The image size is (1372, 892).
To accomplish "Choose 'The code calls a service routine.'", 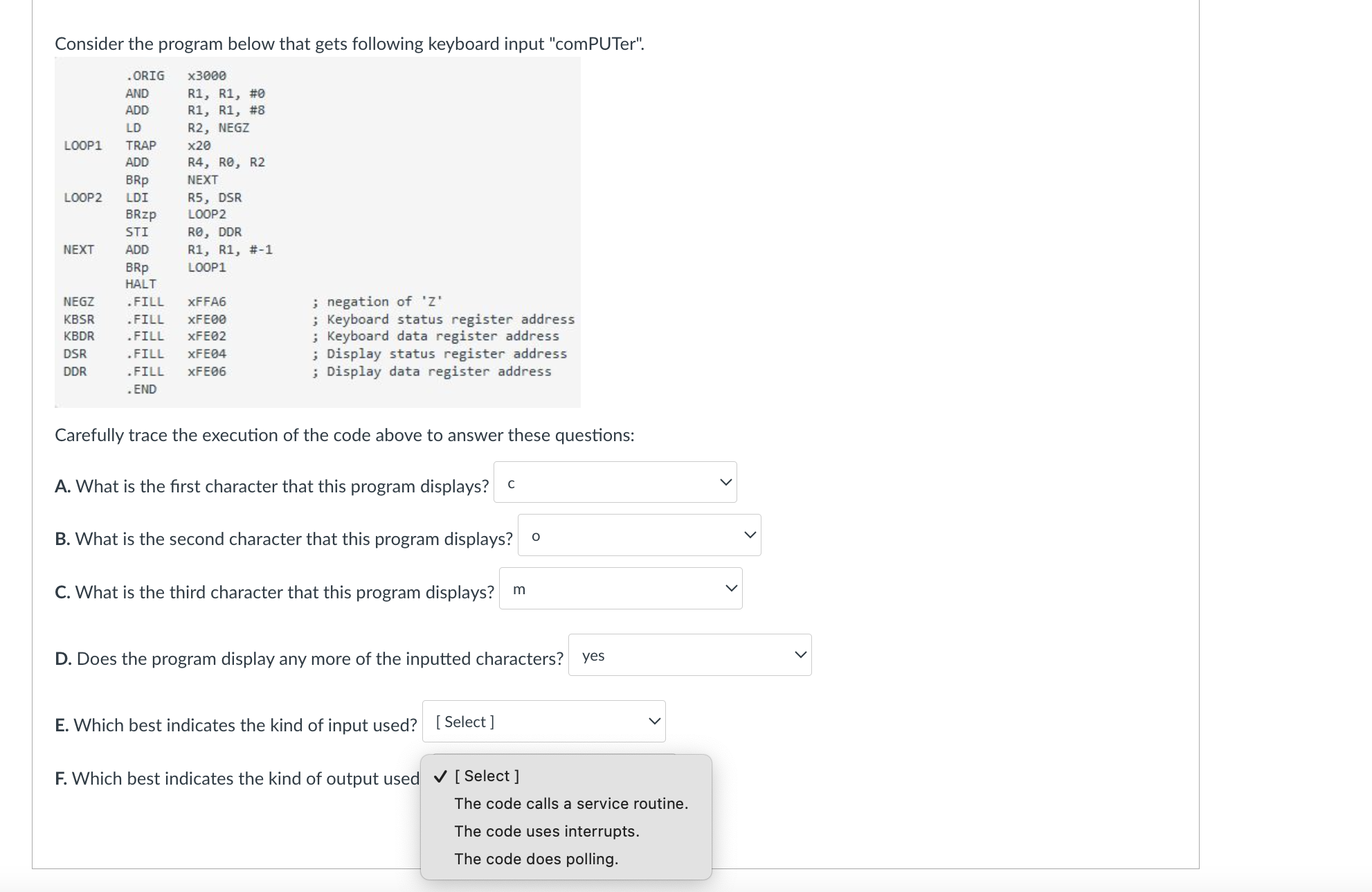I will pyautogui.click(x=570, y=803).
